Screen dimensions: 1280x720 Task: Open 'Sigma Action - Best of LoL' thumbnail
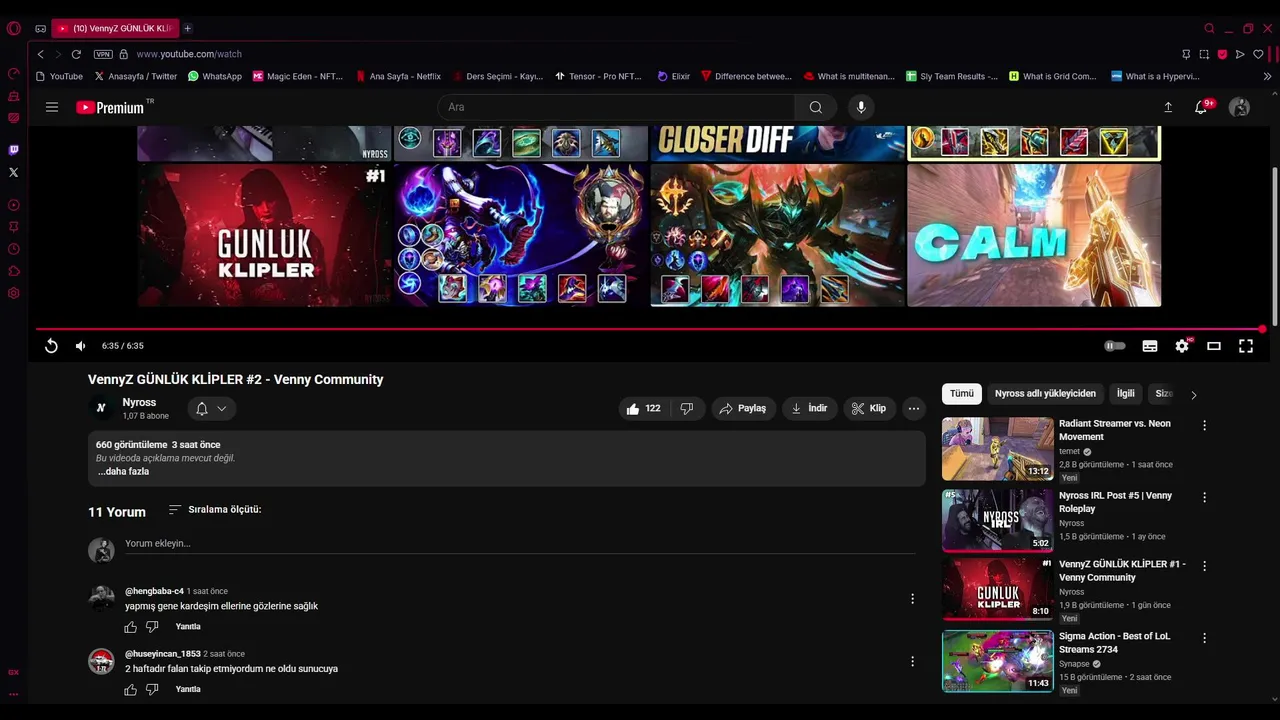[998, 661]
